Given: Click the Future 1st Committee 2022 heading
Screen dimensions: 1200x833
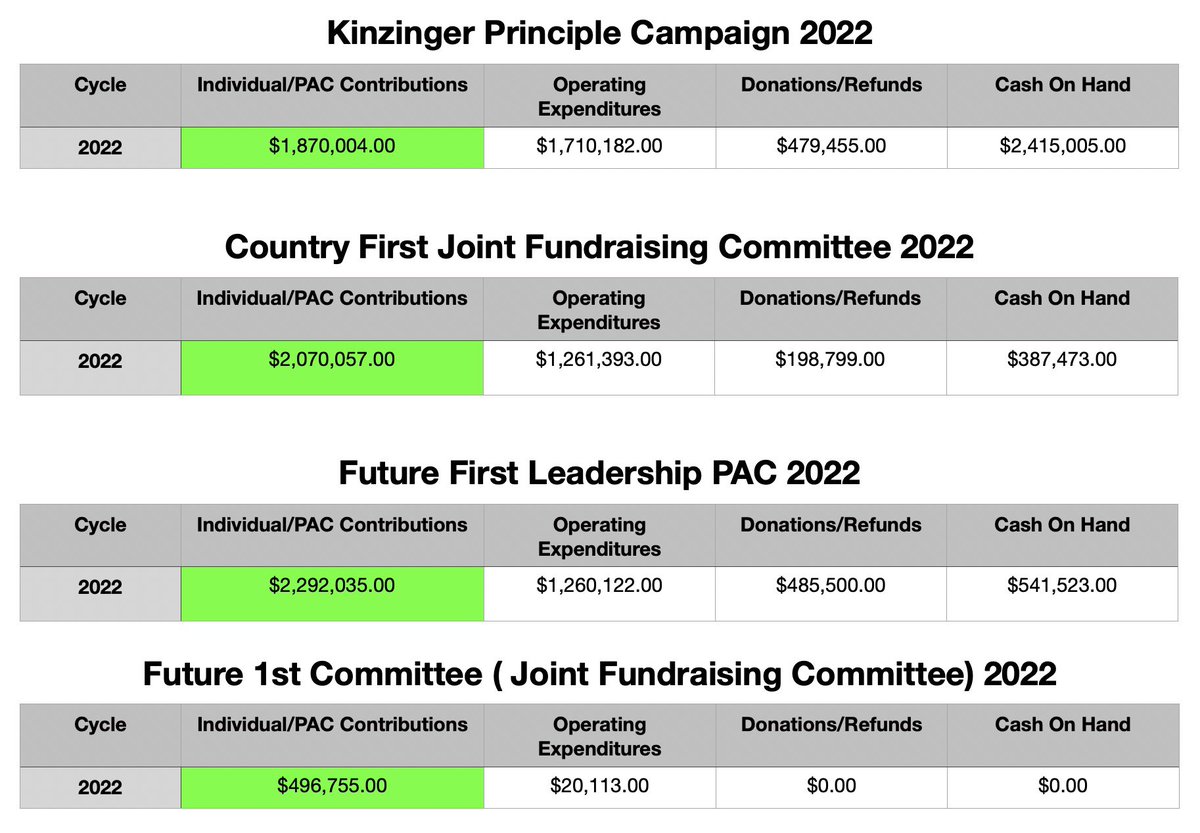Looking at the screenshot, I should pos(600,674).
